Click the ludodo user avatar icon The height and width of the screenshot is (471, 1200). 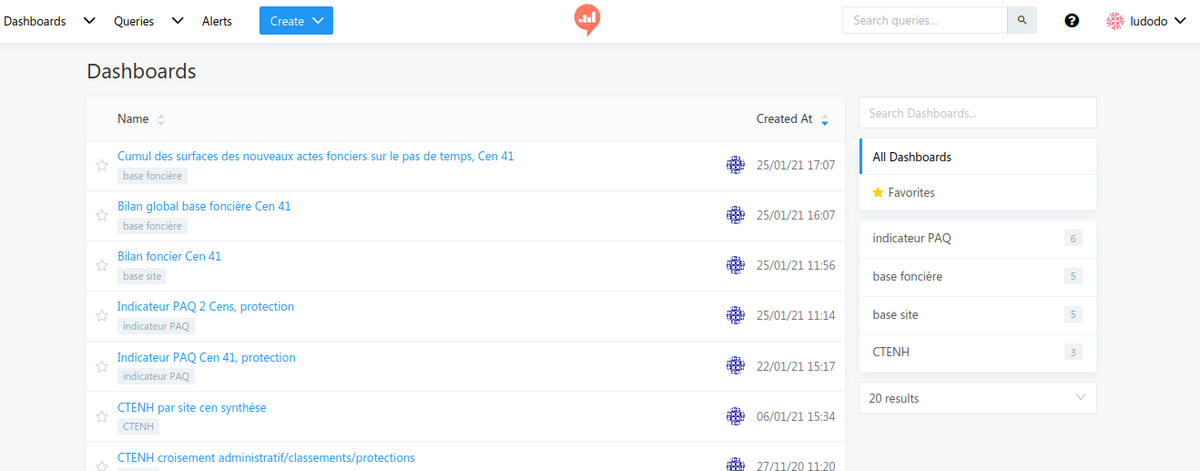pyautogui.click(x=1115, y=21)
